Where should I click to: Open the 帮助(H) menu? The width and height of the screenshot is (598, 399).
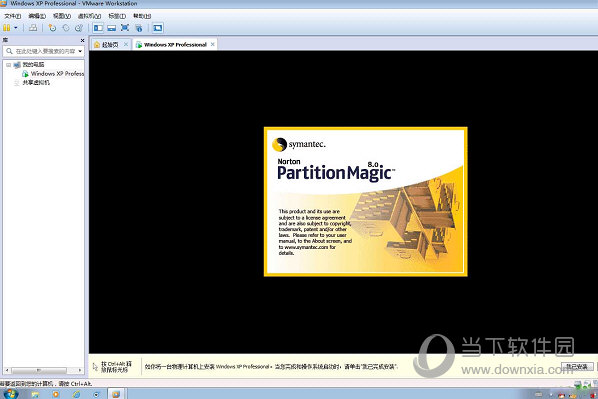click(x=142, y=16)
